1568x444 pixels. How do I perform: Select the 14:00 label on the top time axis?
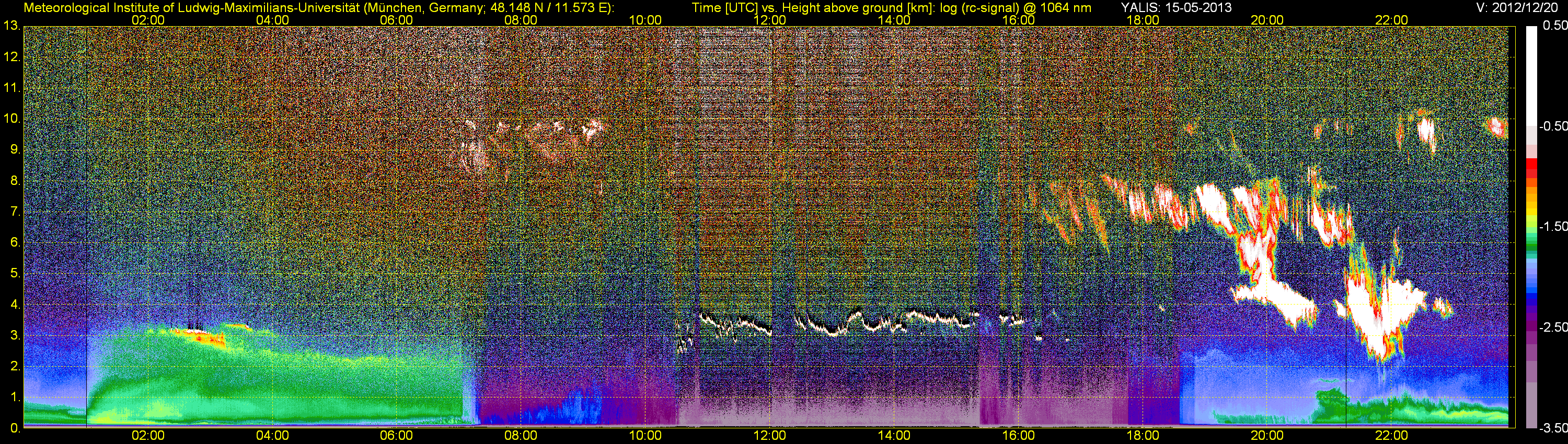[x=894, y=20]
